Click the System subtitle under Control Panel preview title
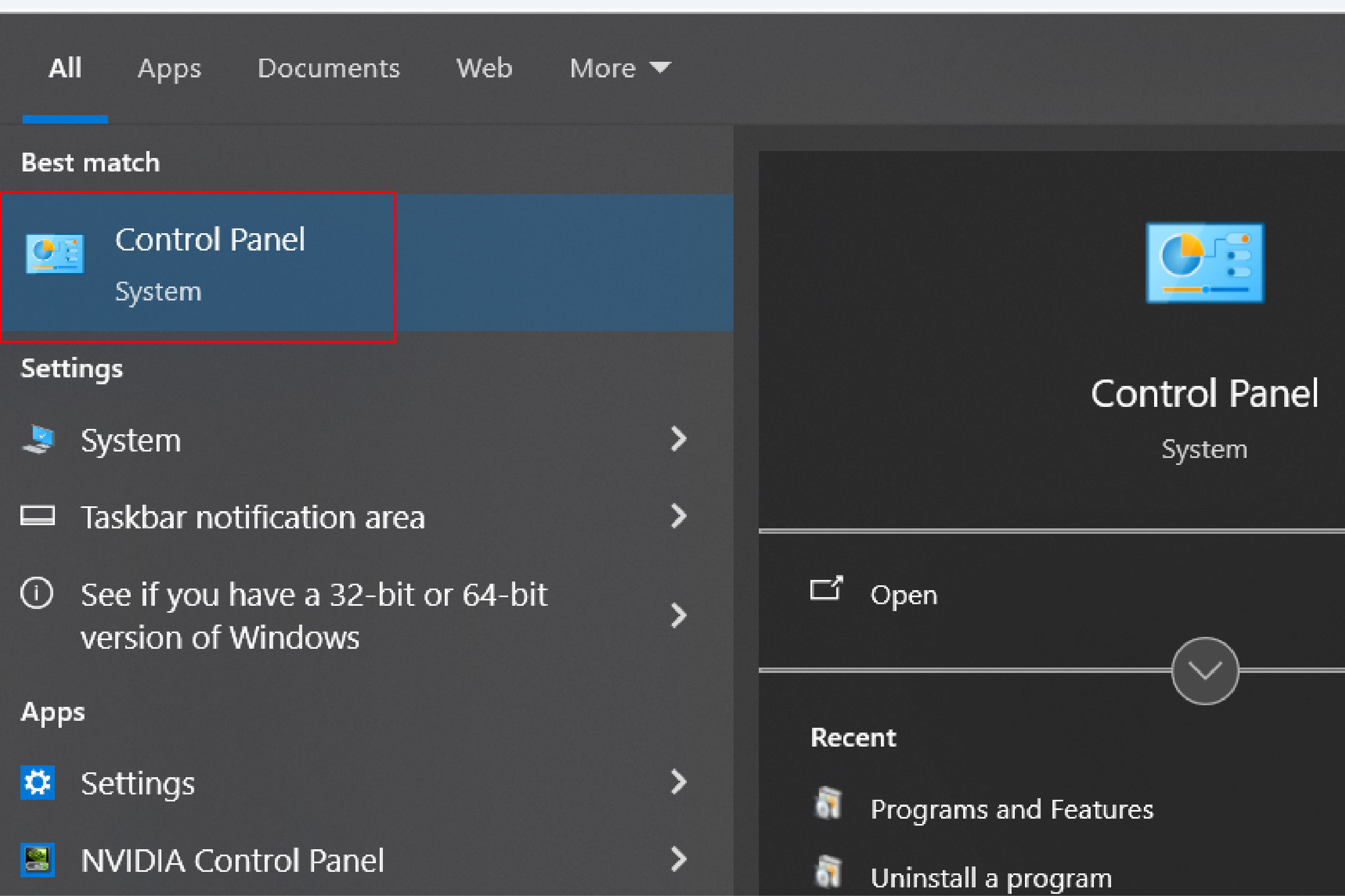The height and width of the screenshot is (896, 1345). [x=1205, y=449]
